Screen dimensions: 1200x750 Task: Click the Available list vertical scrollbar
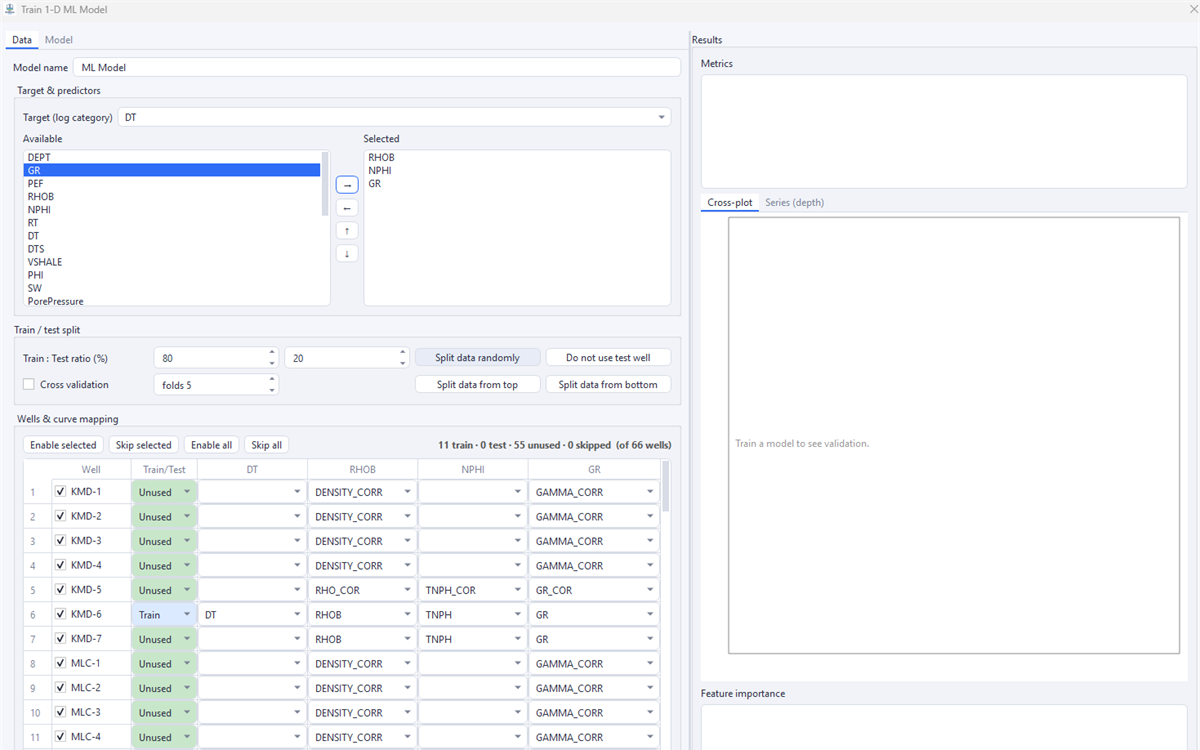click(325, 183)
